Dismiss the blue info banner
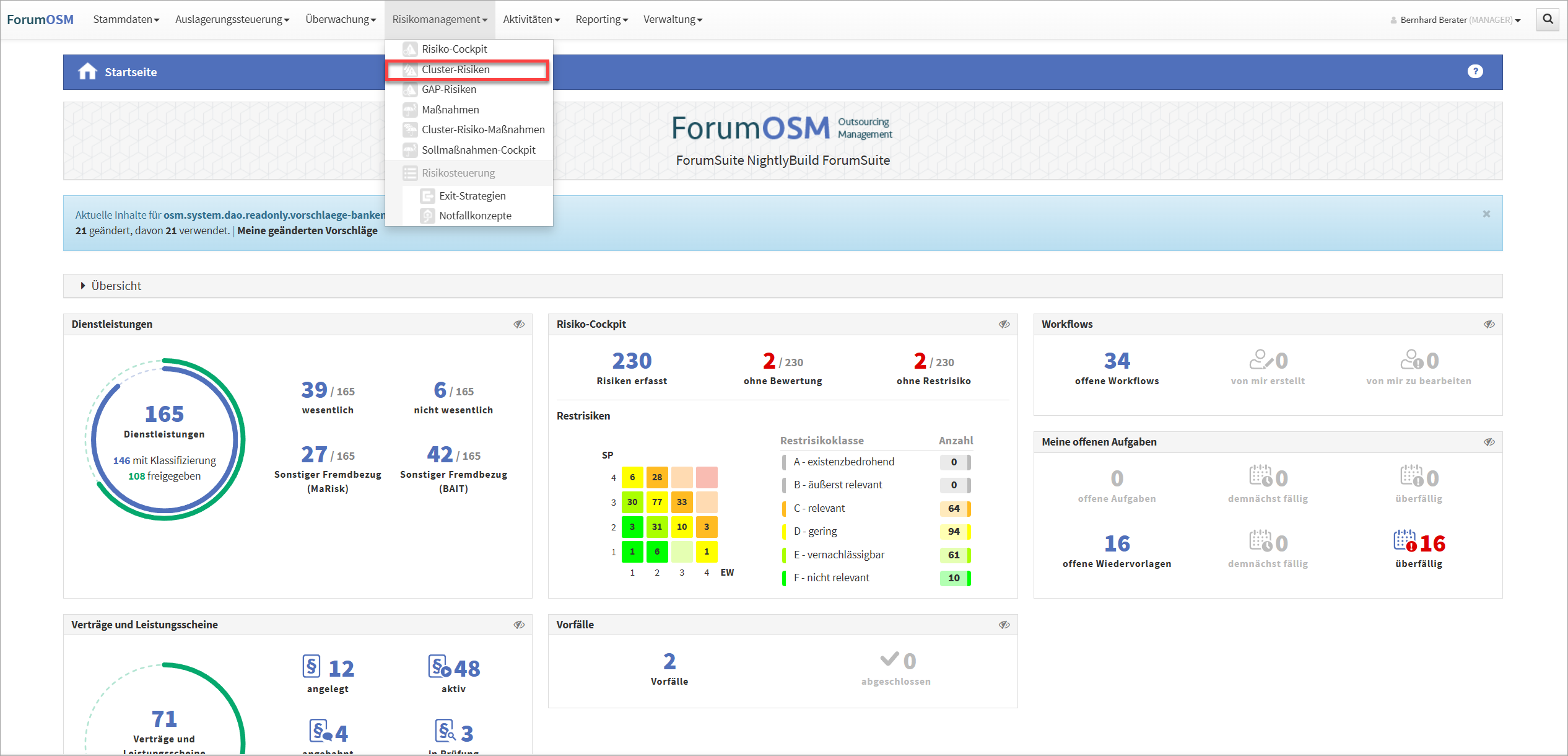Screen dimensions: 1568x756 (x=1486, y=214)
